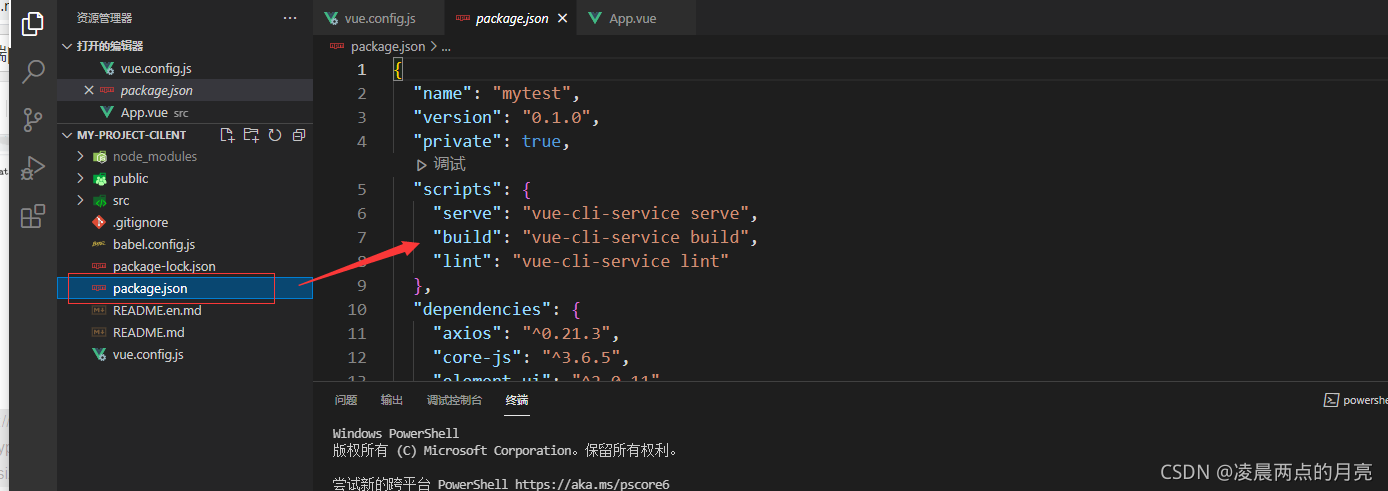The height and width of the screenshot is (491, 1388).
Task: Close the package.json editor tab
Action: coord(562,18)
